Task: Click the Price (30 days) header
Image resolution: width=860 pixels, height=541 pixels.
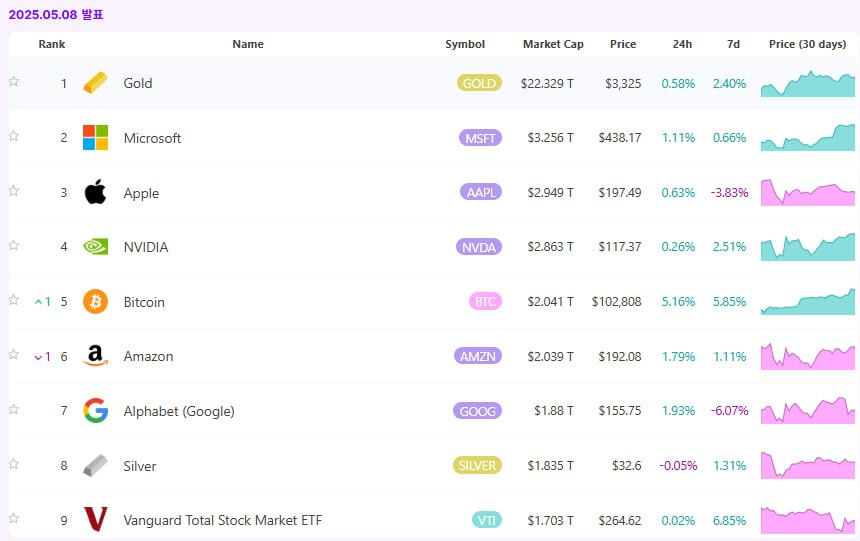Action: tap(807, 44)
